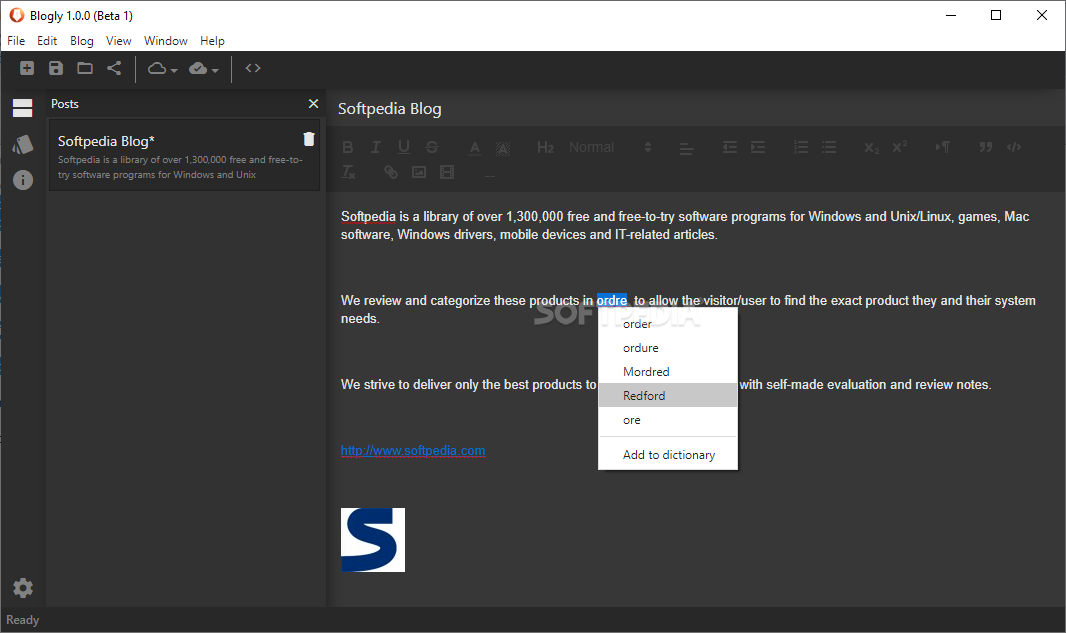
Task: Open the outlined cloud dropdown
Action: (162, 69)
